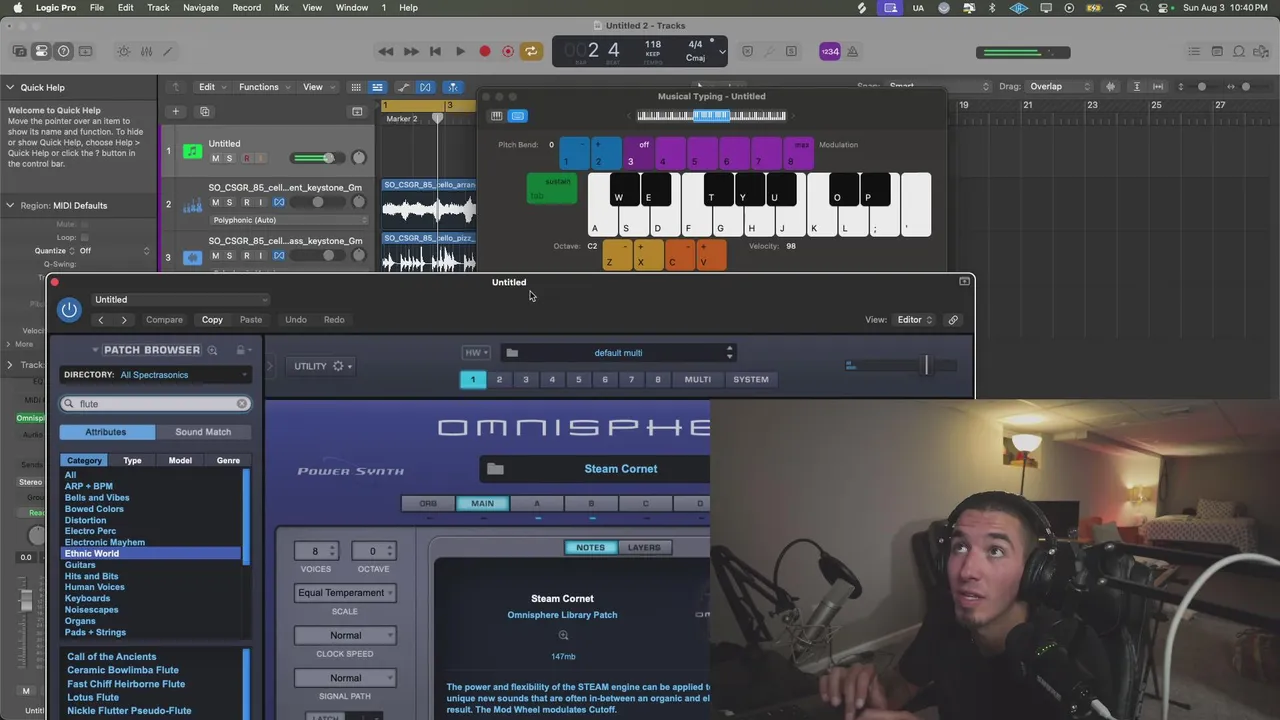
Task: Open the View Editor dropdown
Action: click(914, 320)
